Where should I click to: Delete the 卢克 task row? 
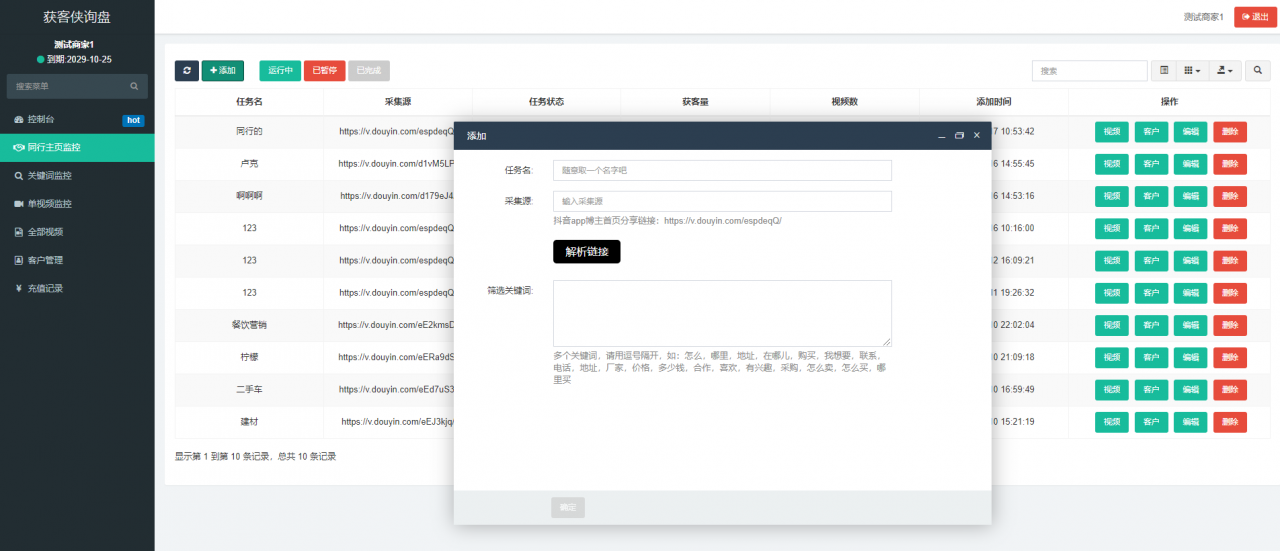tap(1230, 164)
